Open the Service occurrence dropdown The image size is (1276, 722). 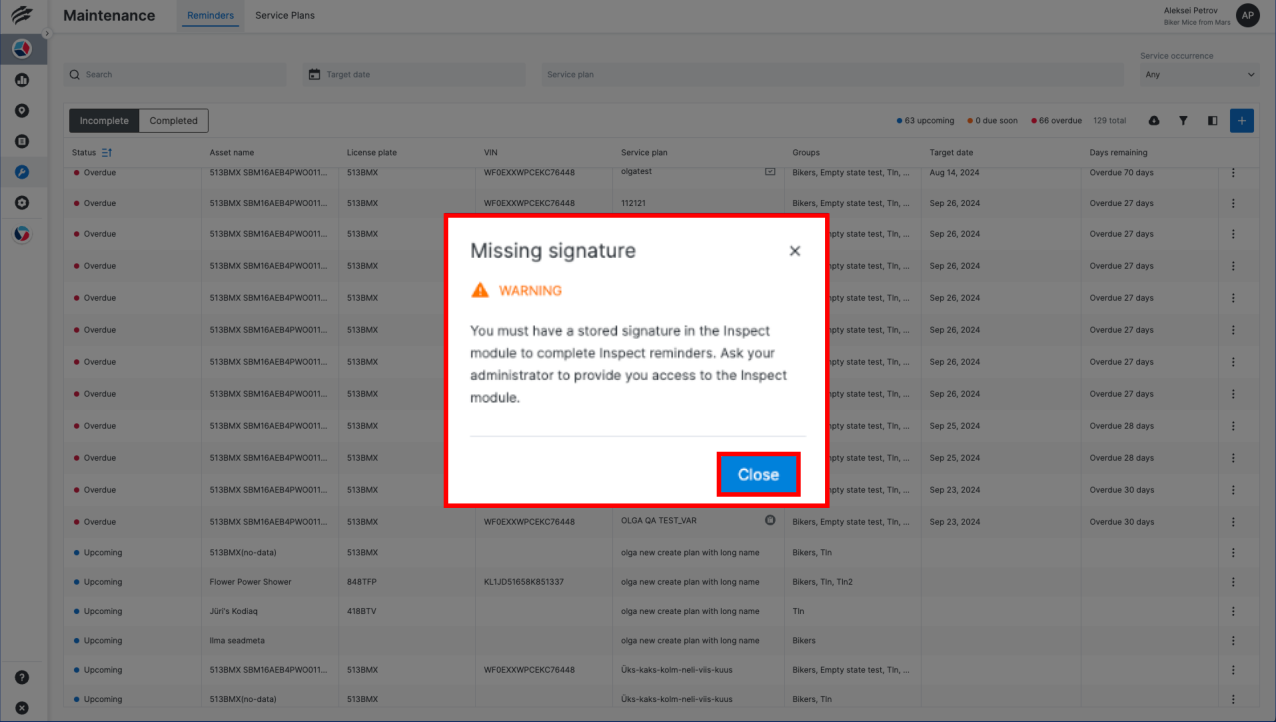pyautogui.click(x=1199, y=74)
